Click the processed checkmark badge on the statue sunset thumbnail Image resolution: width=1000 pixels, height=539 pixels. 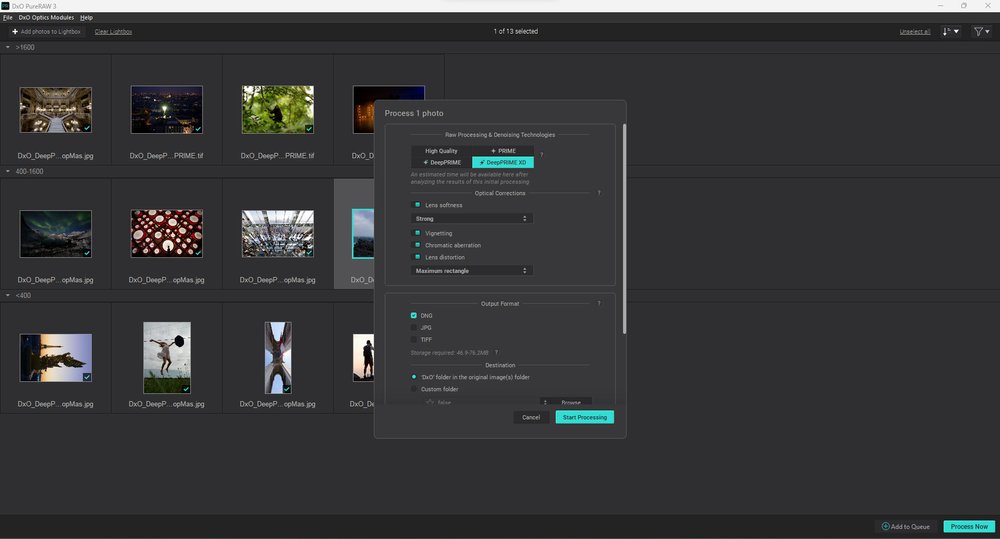(87, 376)
